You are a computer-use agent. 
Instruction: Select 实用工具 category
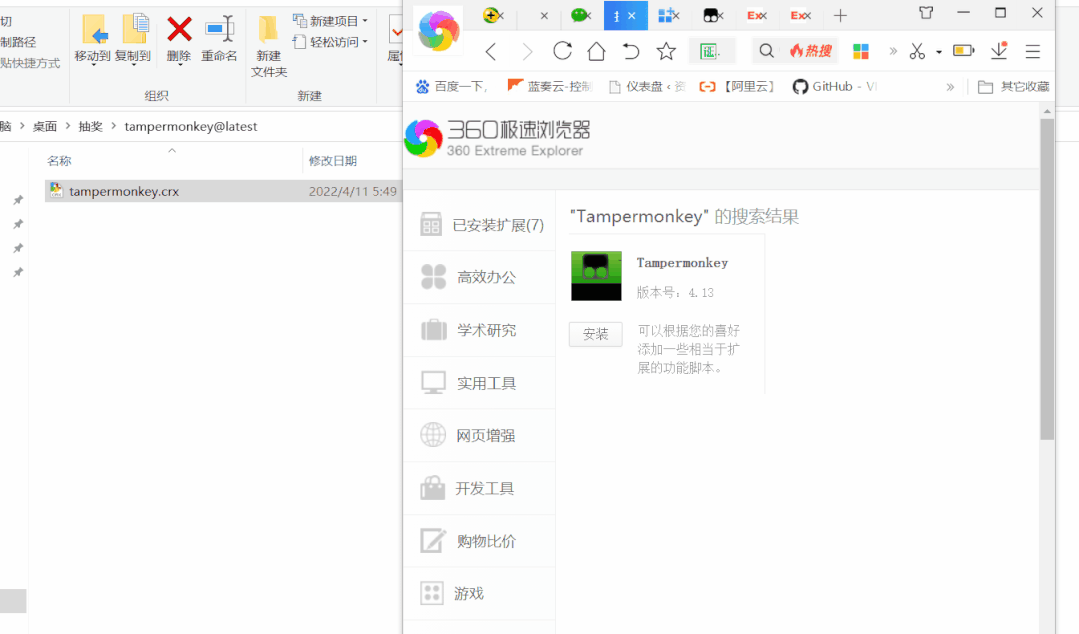tap(481, 383)
